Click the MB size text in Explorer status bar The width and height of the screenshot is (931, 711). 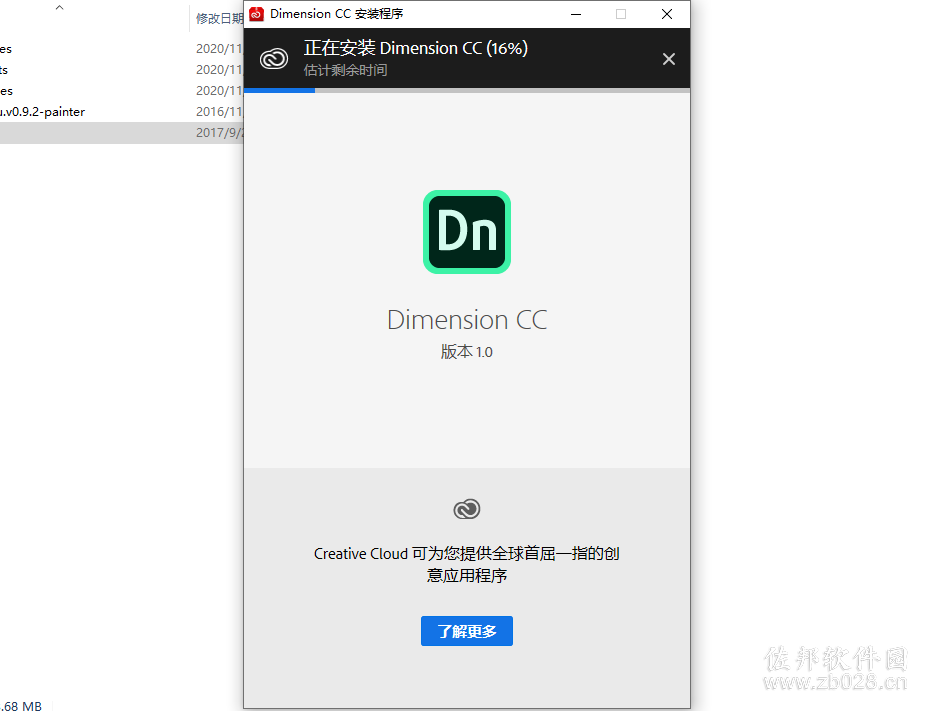[x=21, y=706]
